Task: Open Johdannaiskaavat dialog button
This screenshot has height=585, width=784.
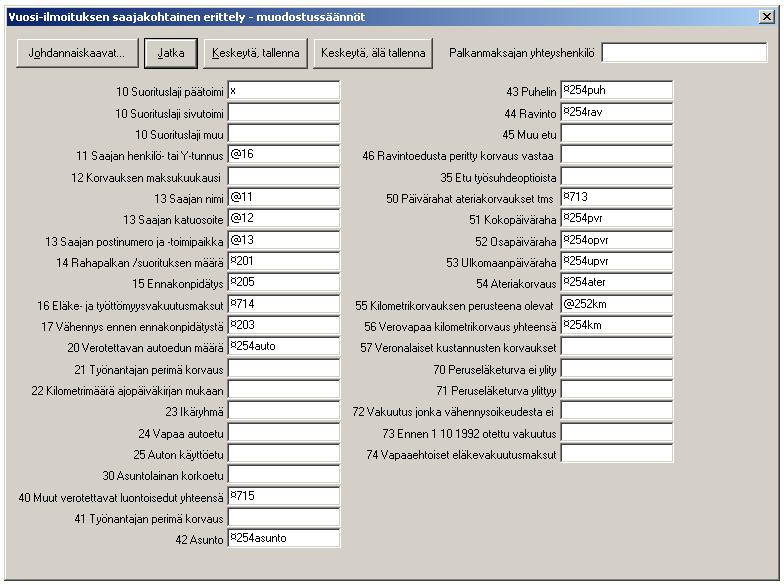Action: [77, 53]
